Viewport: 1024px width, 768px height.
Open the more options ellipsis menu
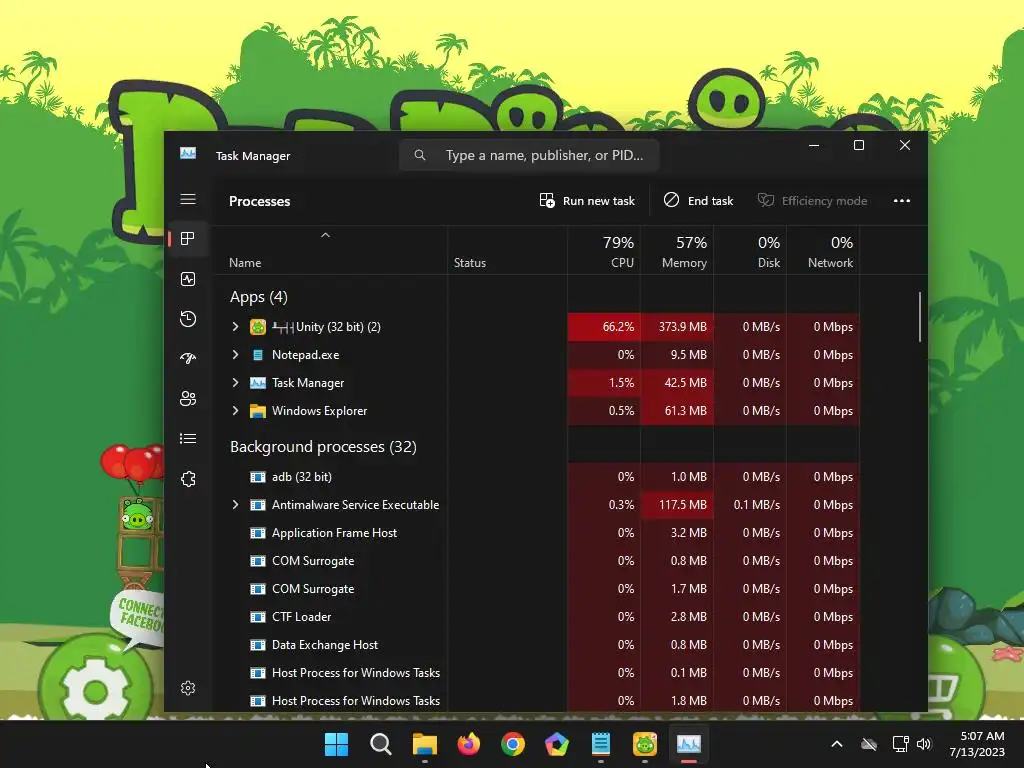click(x=902, y=200)
